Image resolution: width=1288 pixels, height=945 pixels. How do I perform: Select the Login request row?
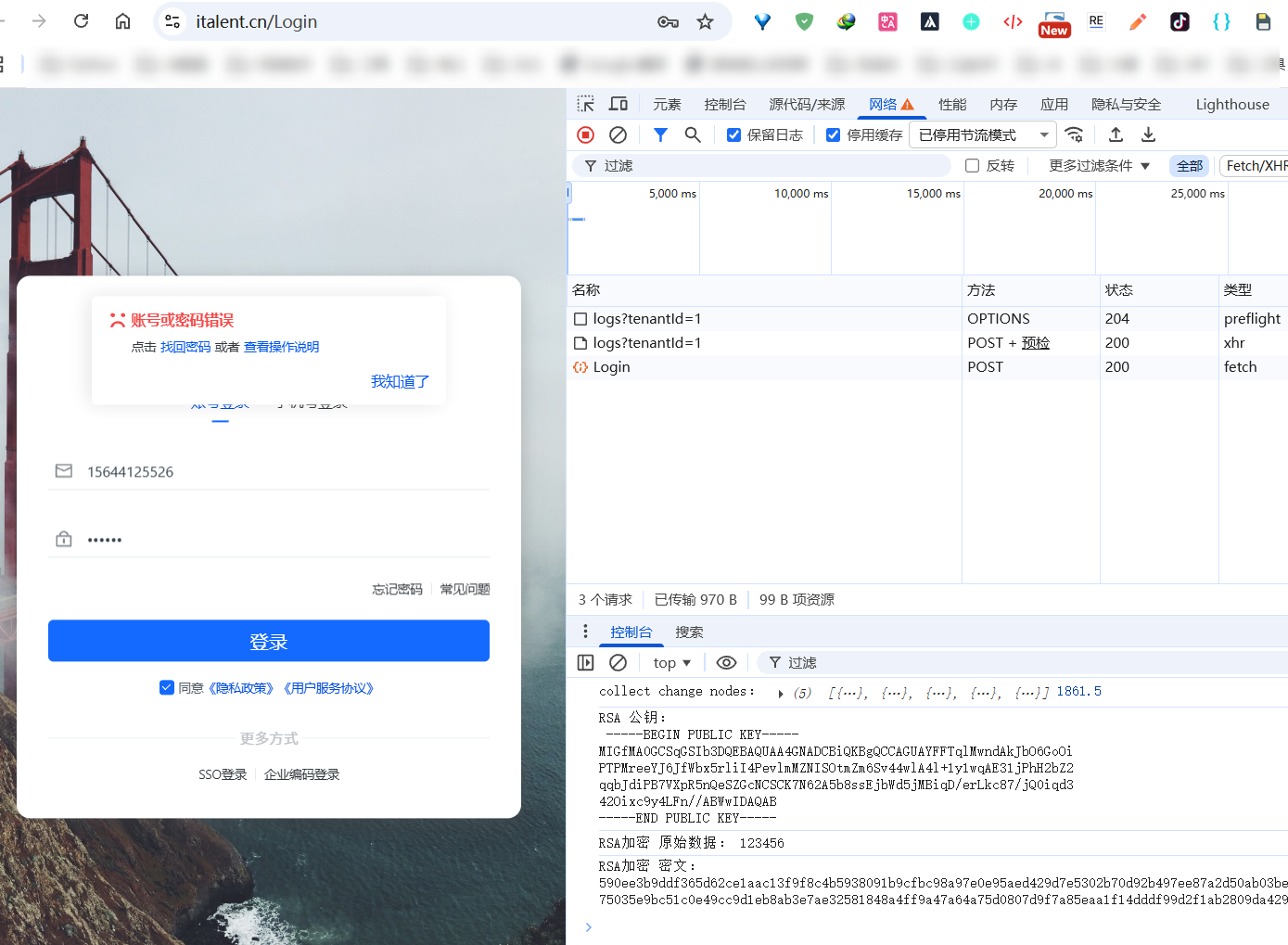tap(611, 367)
